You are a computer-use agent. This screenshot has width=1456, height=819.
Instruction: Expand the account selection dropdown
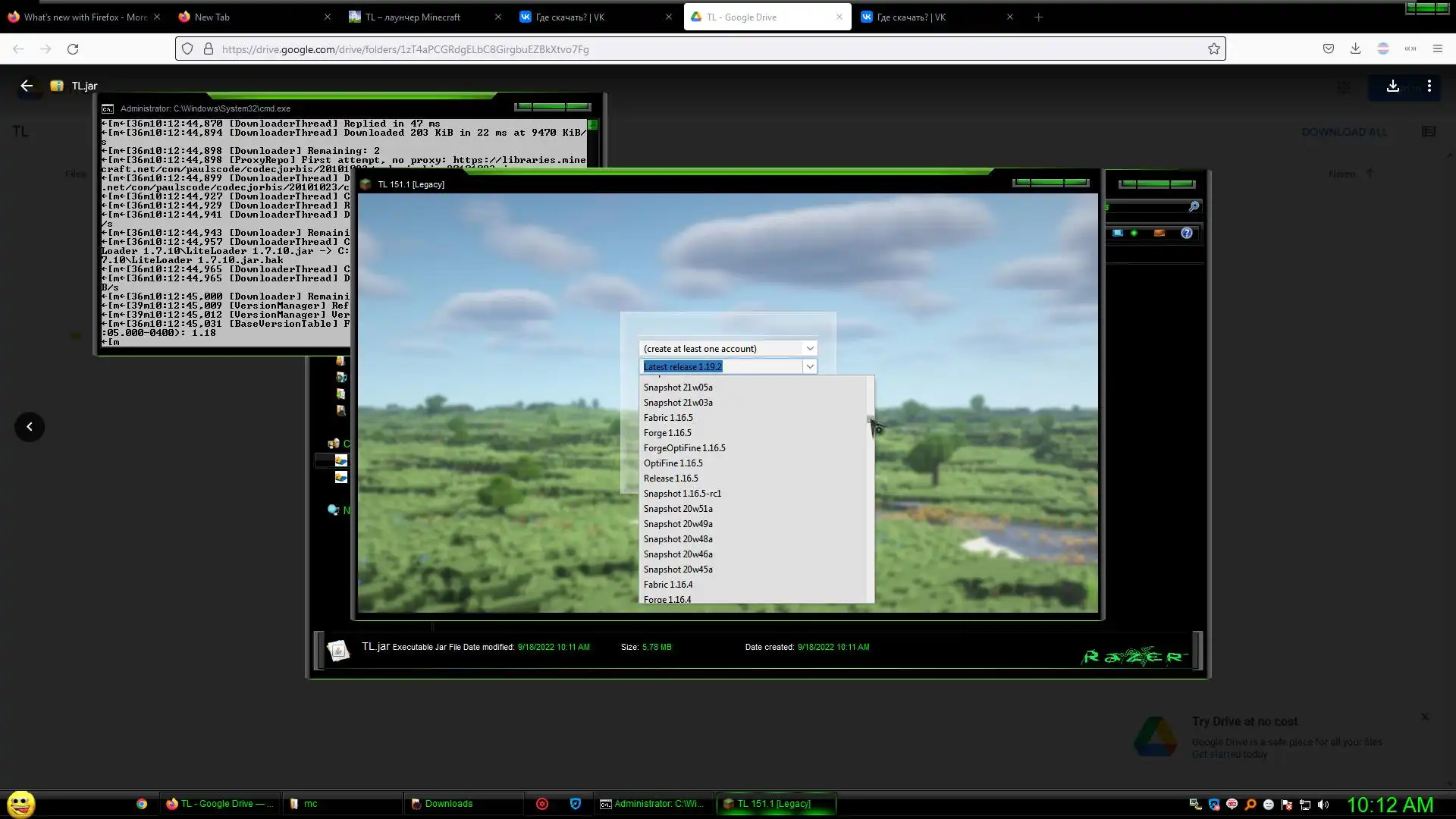[809, 349]
